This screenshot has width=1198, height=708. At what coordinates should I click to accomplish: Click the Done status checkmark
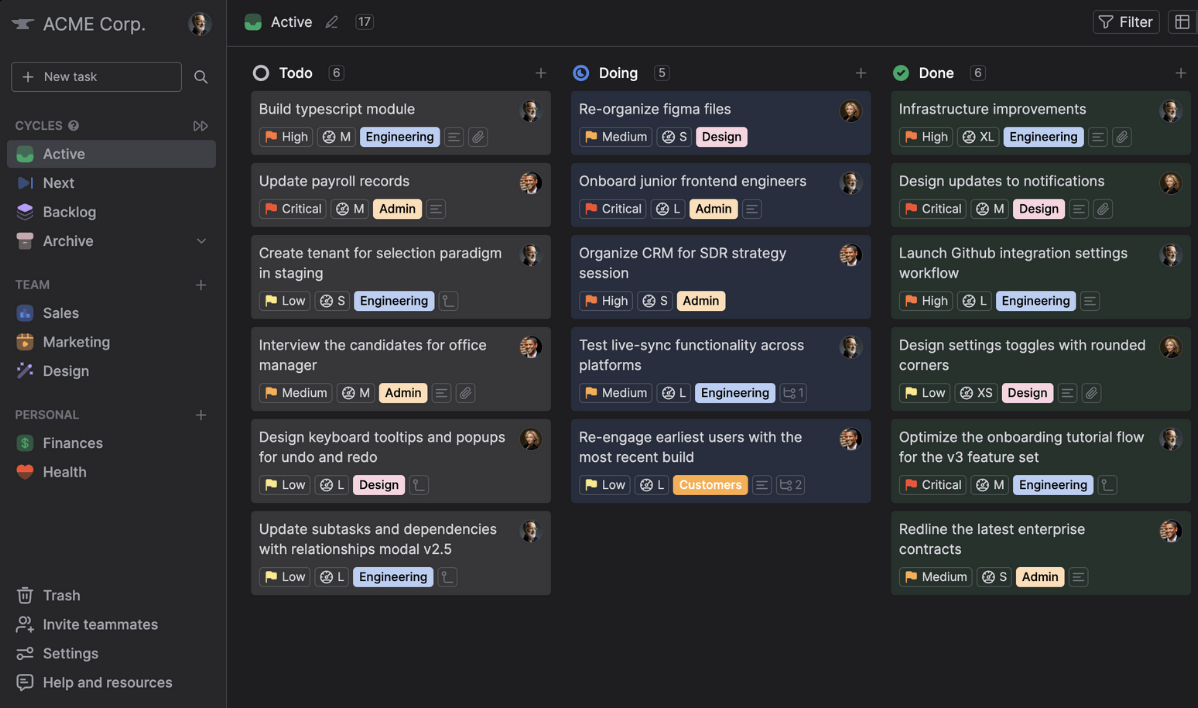point(901,73)
